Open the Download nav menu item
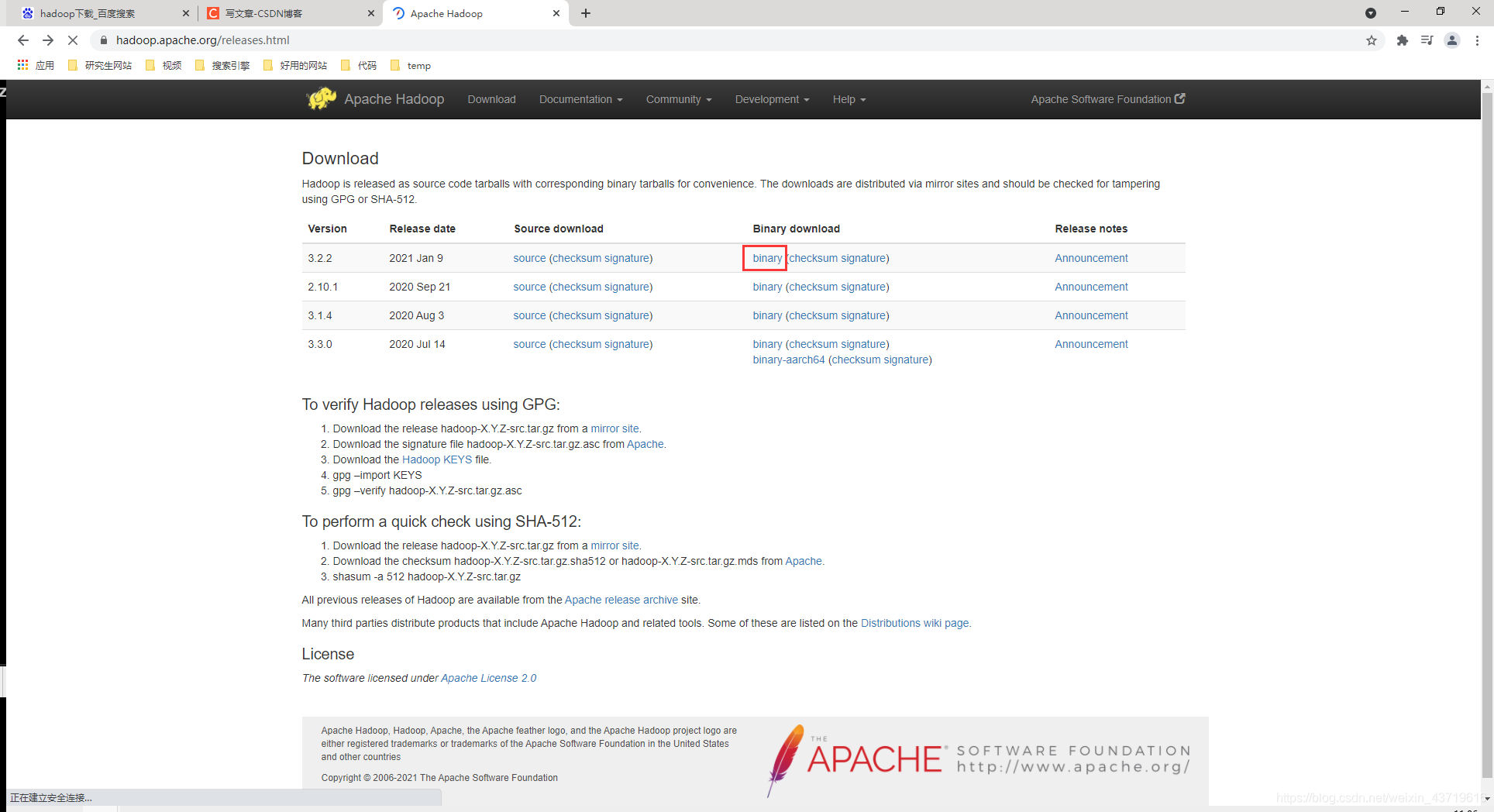 click(491, 99)
